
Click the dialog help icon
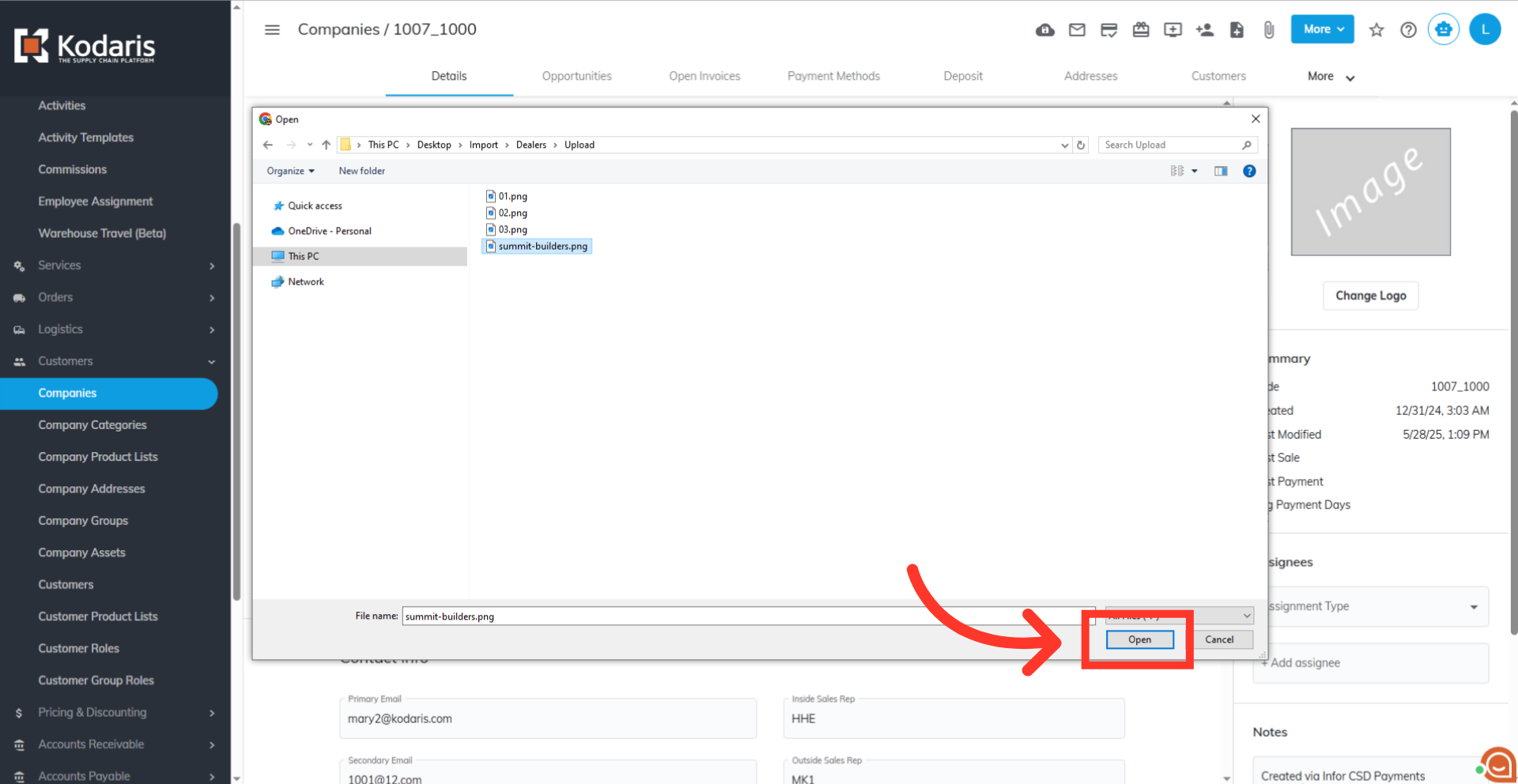[1249, 171]
